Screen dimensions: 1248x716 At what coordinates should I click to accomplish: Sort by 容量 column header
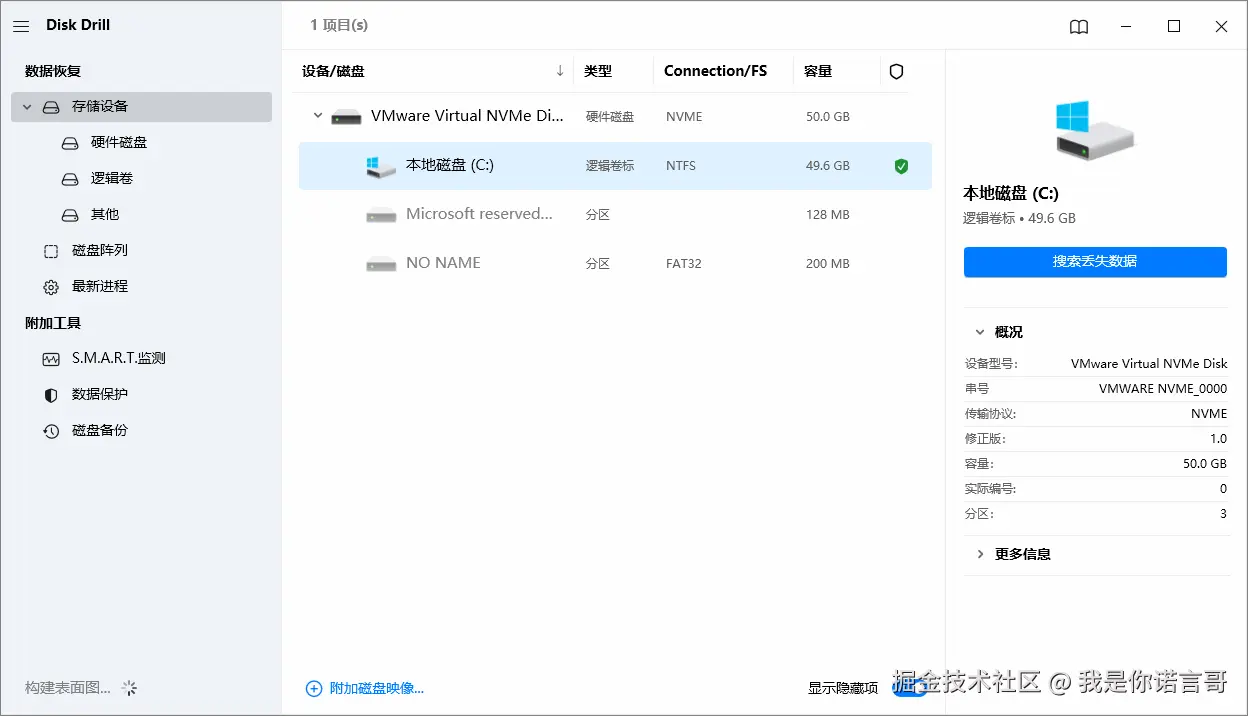[818, 72]
